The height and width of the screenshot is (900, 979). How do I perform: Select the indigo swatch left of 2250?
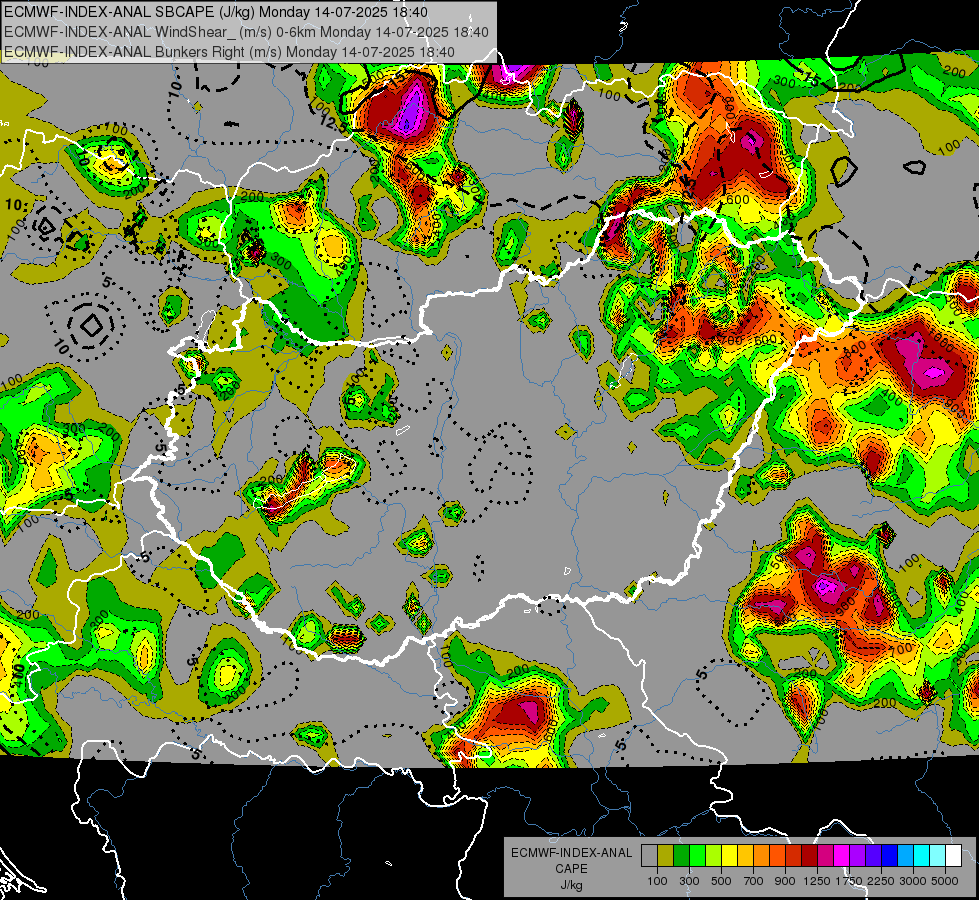click(873, 856)
